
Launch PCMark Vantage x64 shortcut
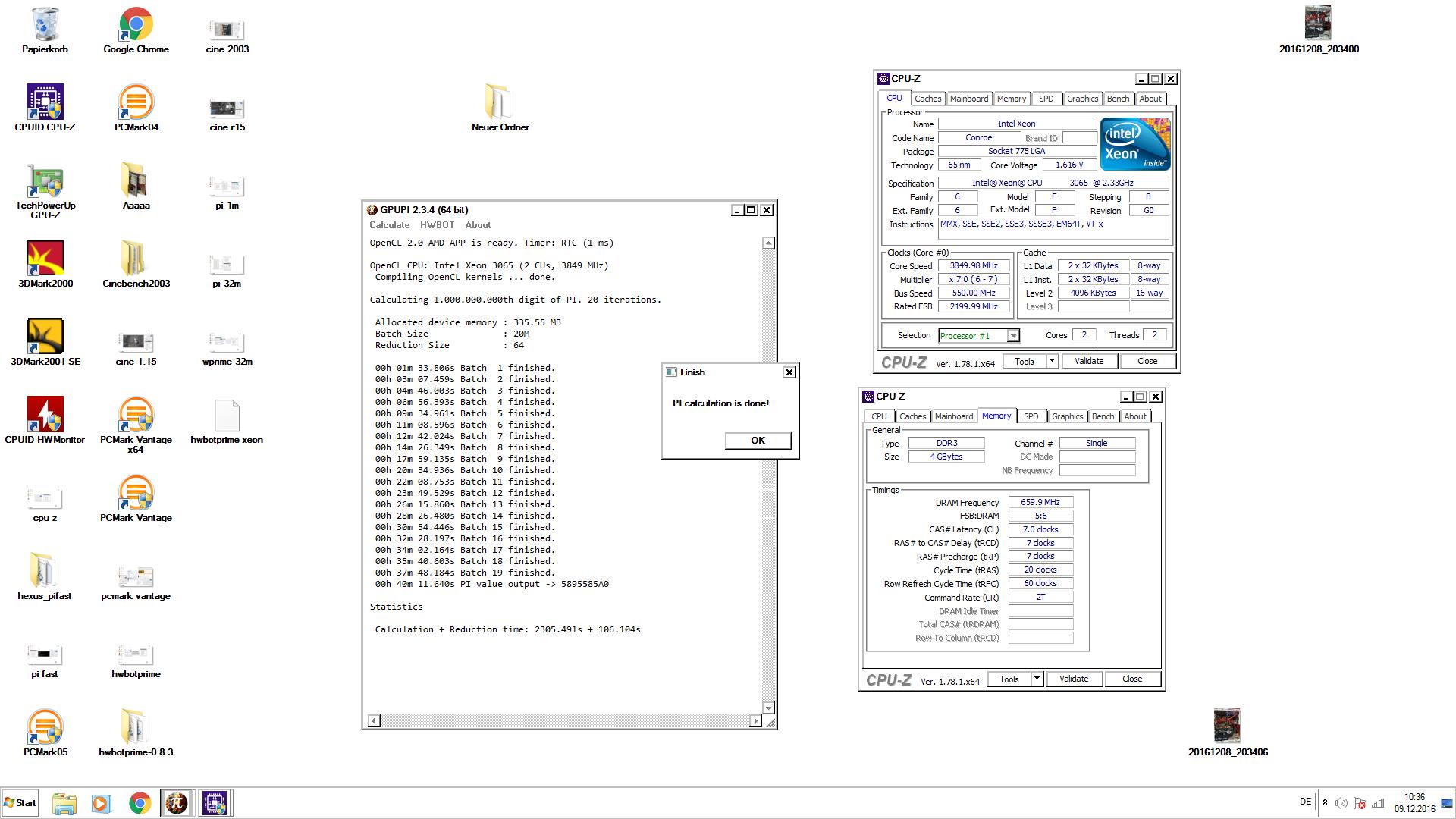point(136,425)
